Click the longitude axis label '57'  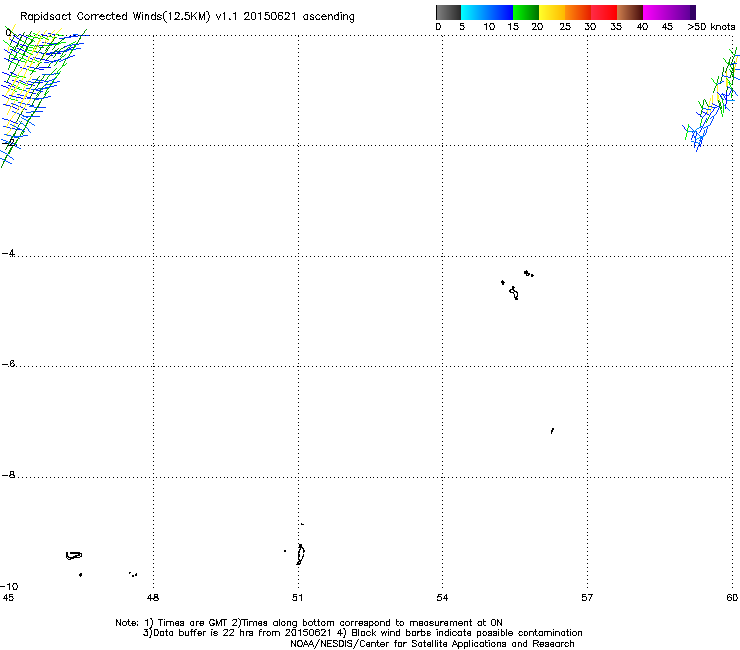click(587, 598)
